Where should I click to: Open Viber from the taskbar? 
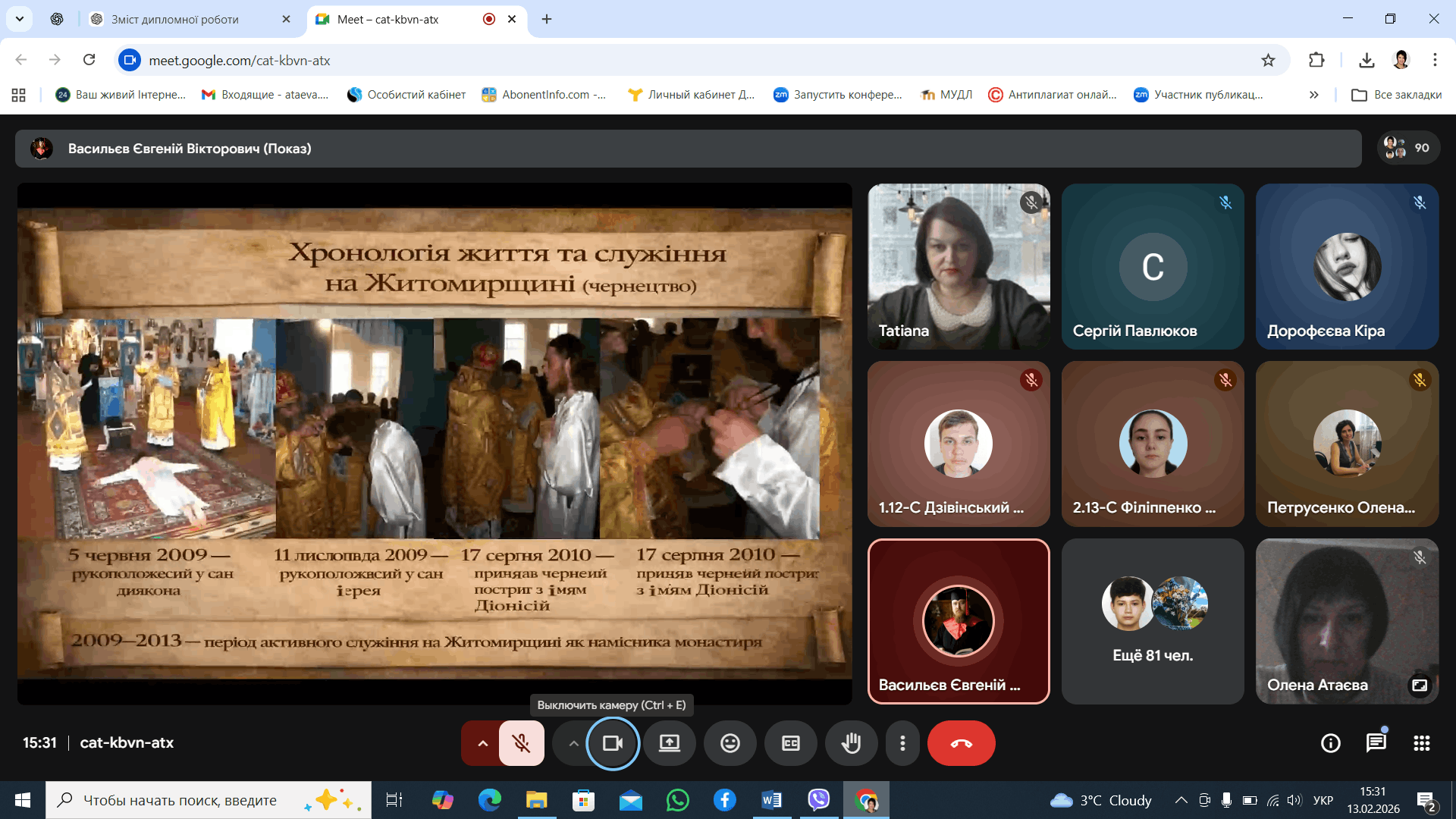pyautogui.click(x=818, y=800)
